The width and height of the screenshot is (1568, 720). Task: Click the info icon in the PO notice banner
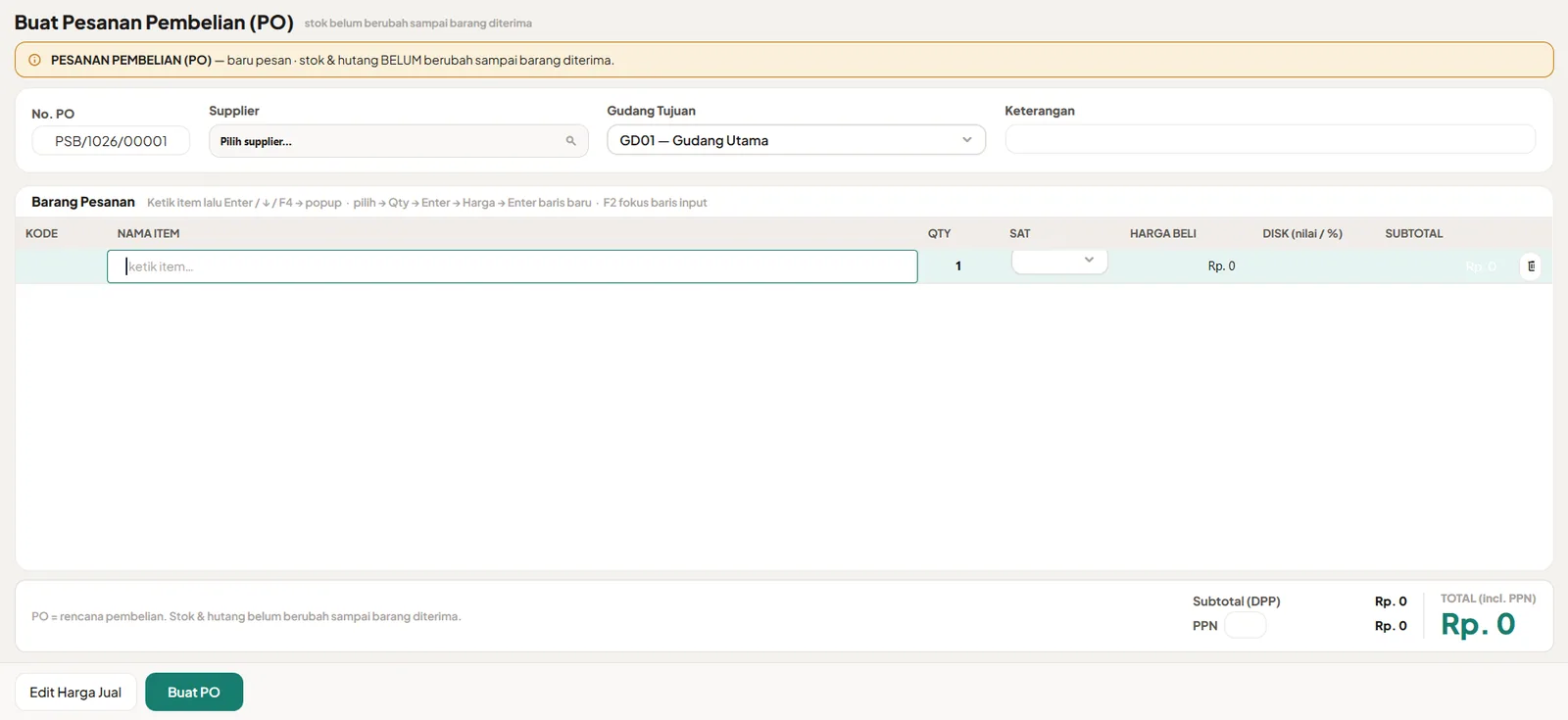pyautogui.click(x=34, y=60)
